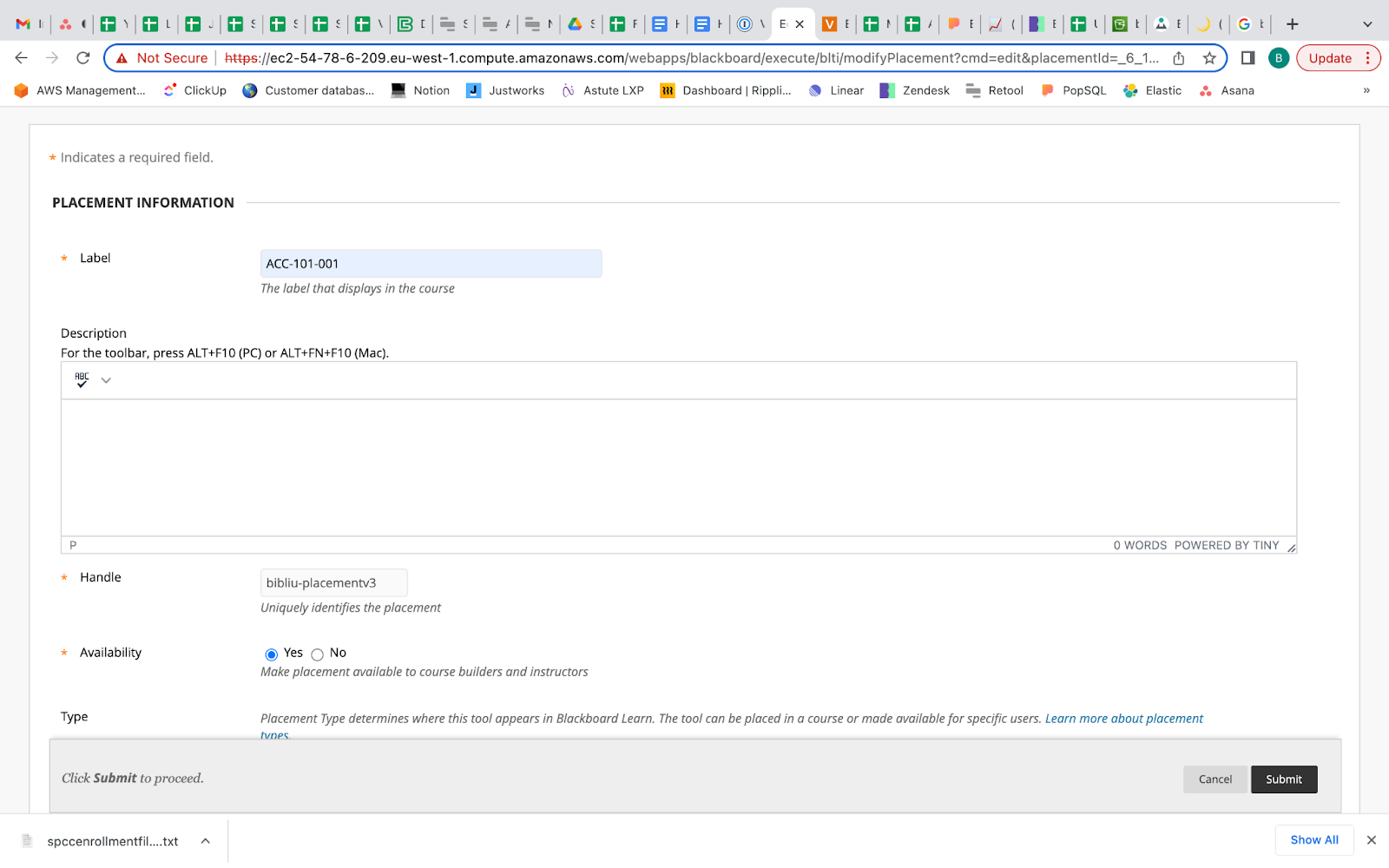The image size is (1389, 868).
Task: Open the Zendesk bookmark
Action: tap(915, 90)
